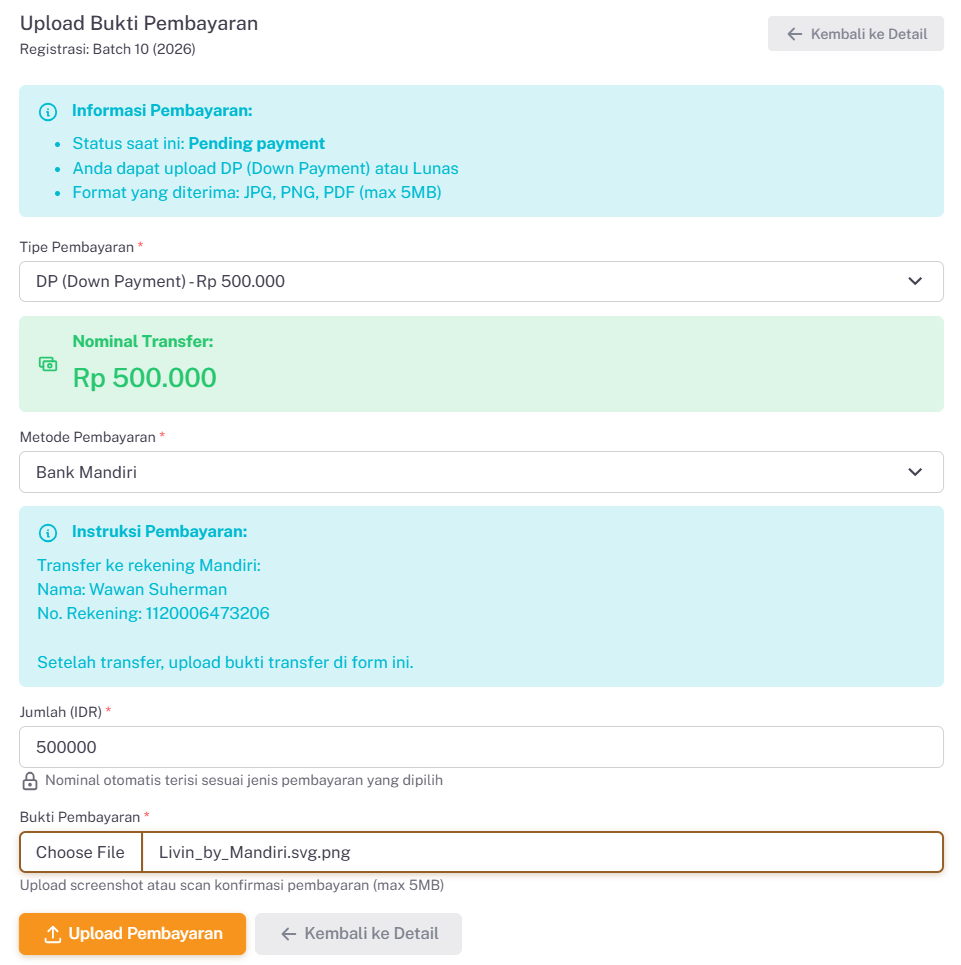Click the cash icon next to Nominal Transfer
Screen dimensions: 961x965
pyautogui.click(x=47, y=364)
